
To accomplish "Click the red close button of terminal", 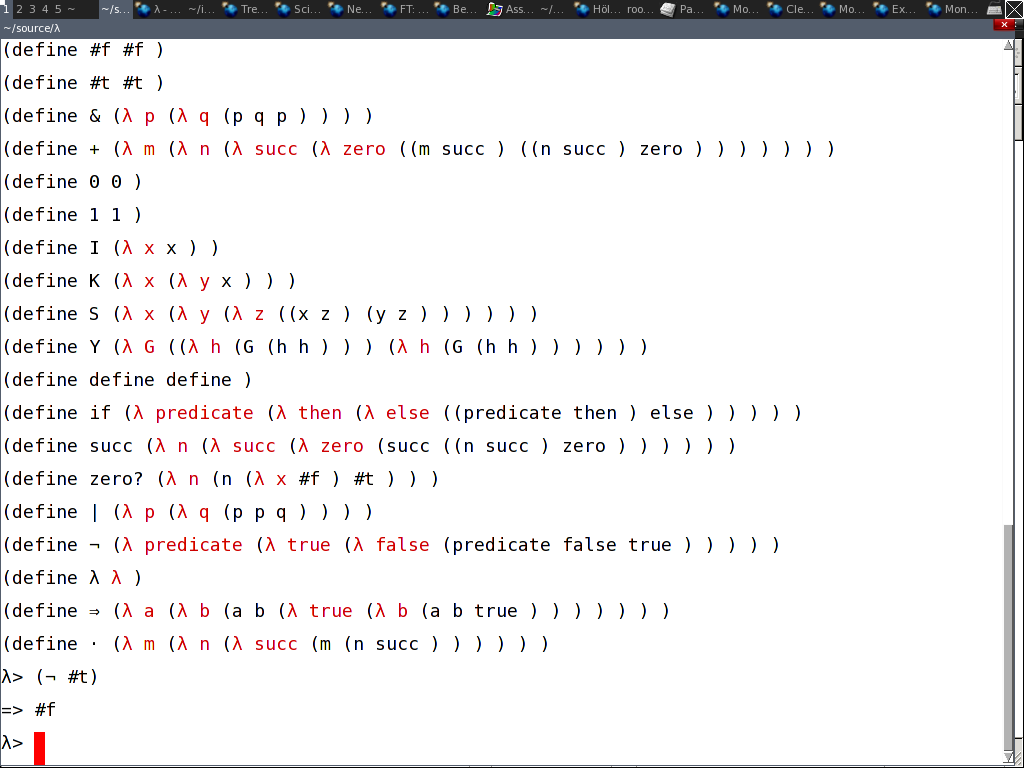I will [1004, 25].
